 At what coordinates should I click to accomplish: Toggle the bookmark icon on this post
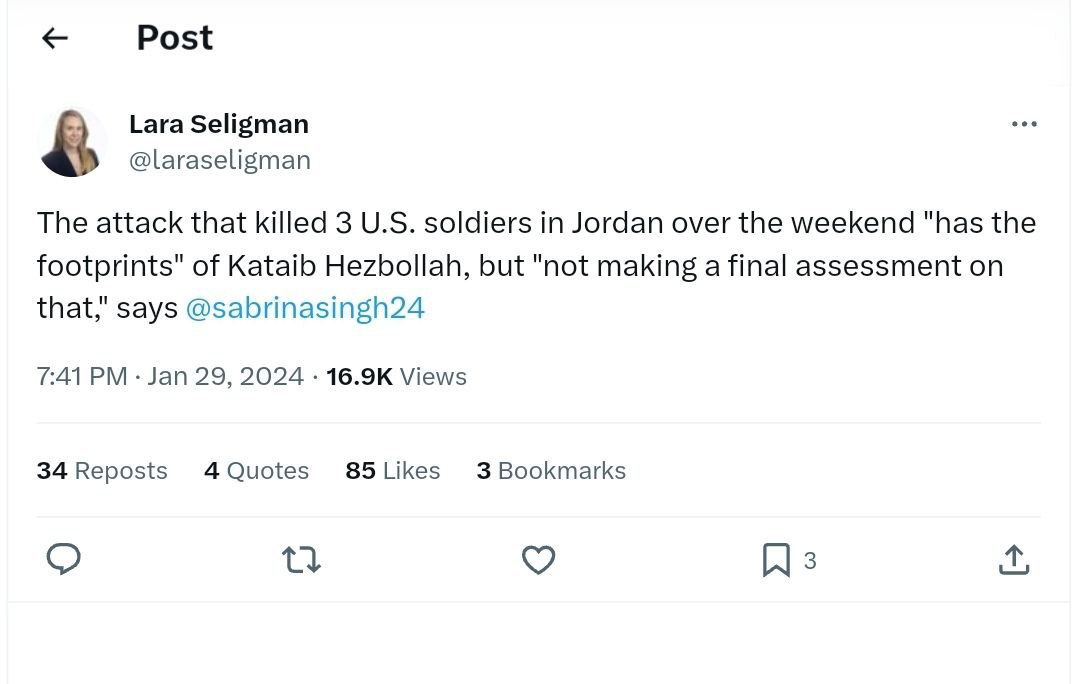776,560
